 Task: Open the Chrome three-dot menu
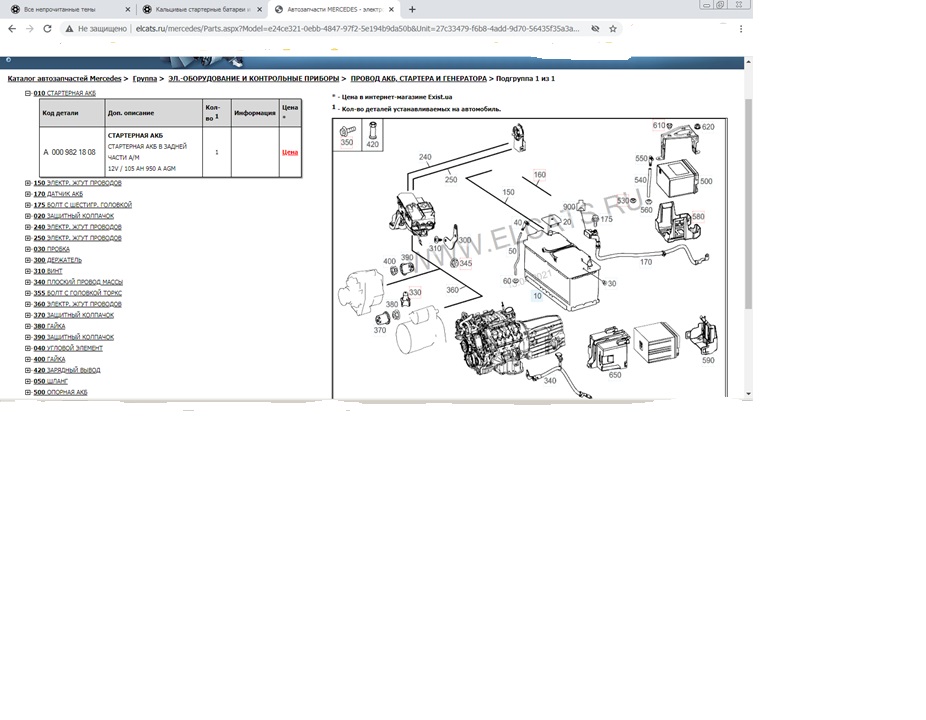(741, 29)
